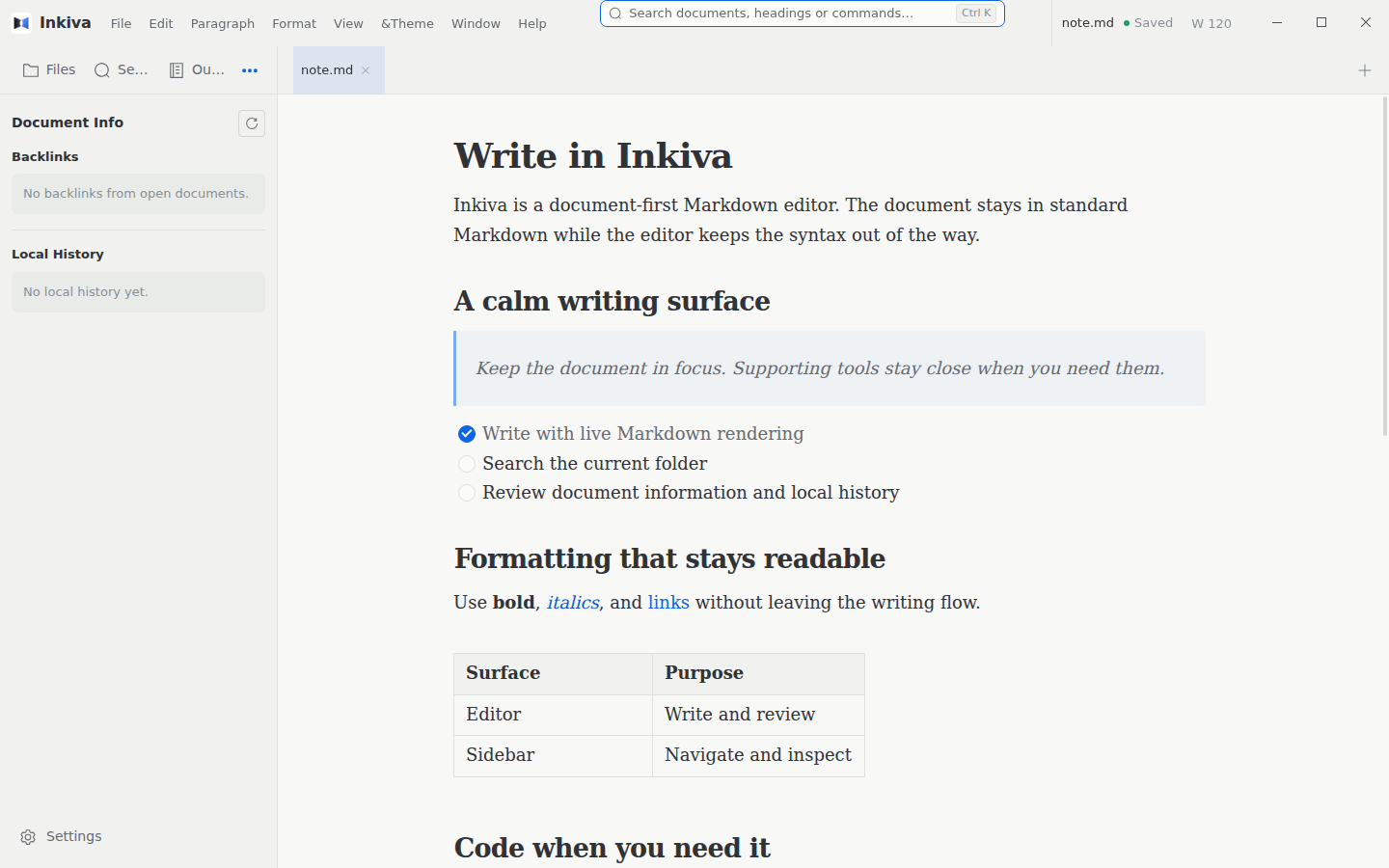Click the 'Write in Inkiva' heading

(593, 156)
